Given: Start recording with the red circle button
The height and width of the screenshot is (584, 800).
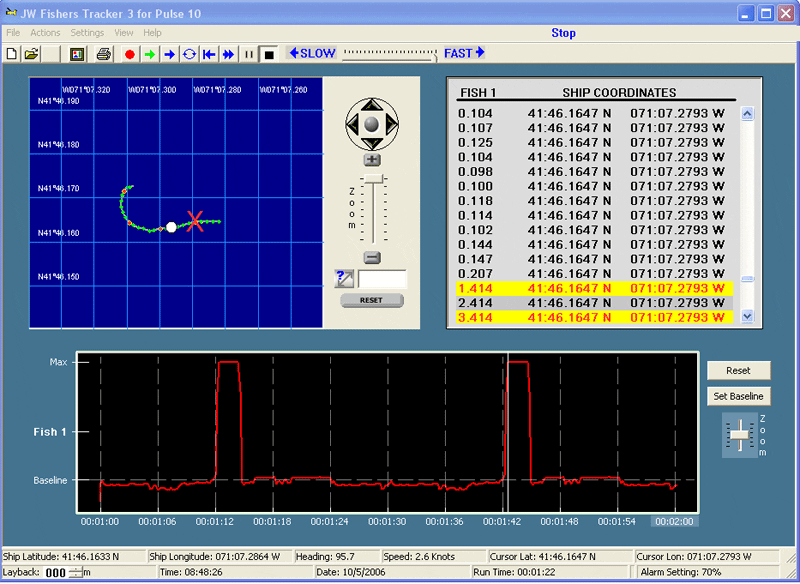Looking at the screenshot, I should (x=130, y=54).
